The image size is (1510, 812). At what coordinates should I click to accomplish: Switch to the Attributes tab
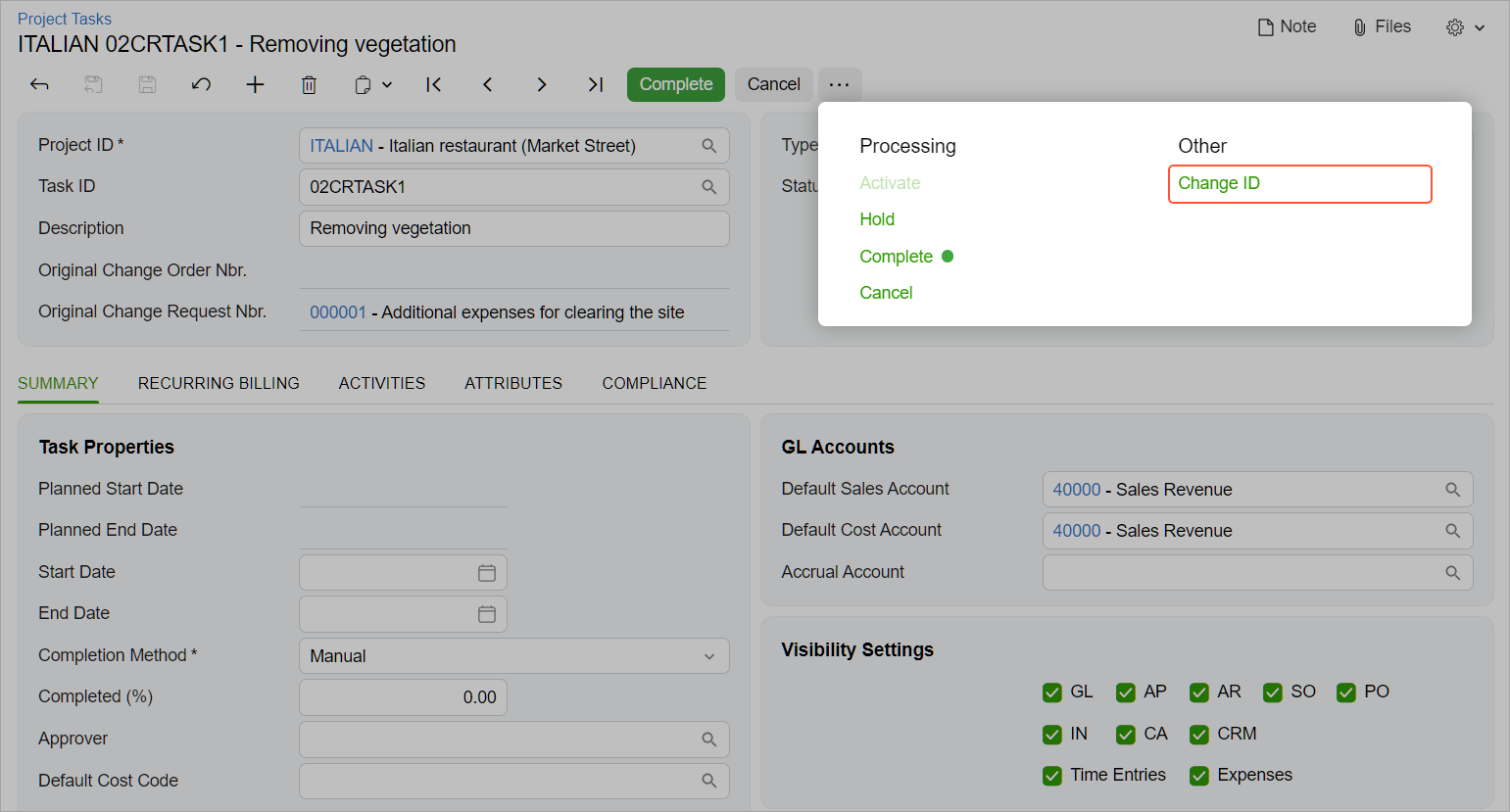pyautogui.click(x=513, y=383)
